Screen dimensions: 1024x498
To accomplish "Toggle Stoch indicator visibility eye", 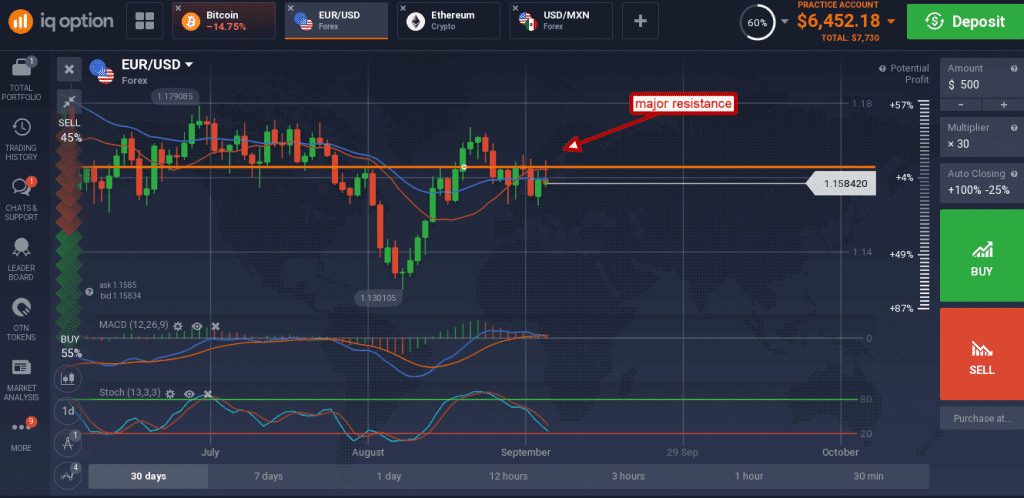I will coord(189,394).
